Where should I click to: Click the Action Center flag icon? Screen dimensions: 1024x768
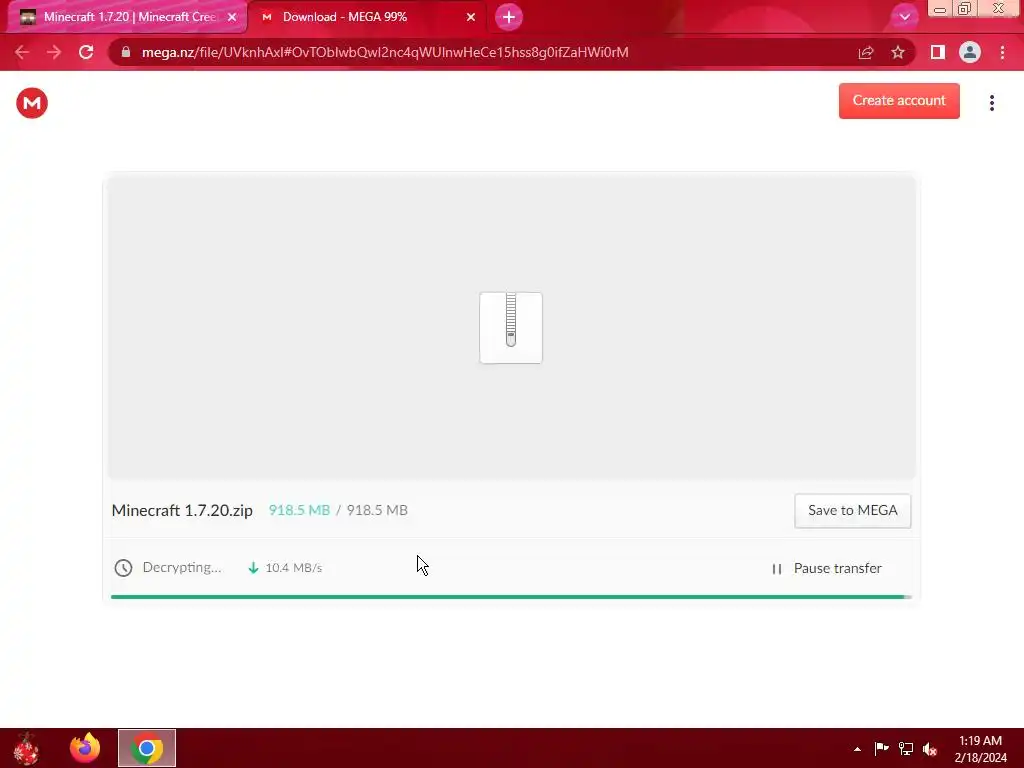[882, 748]
